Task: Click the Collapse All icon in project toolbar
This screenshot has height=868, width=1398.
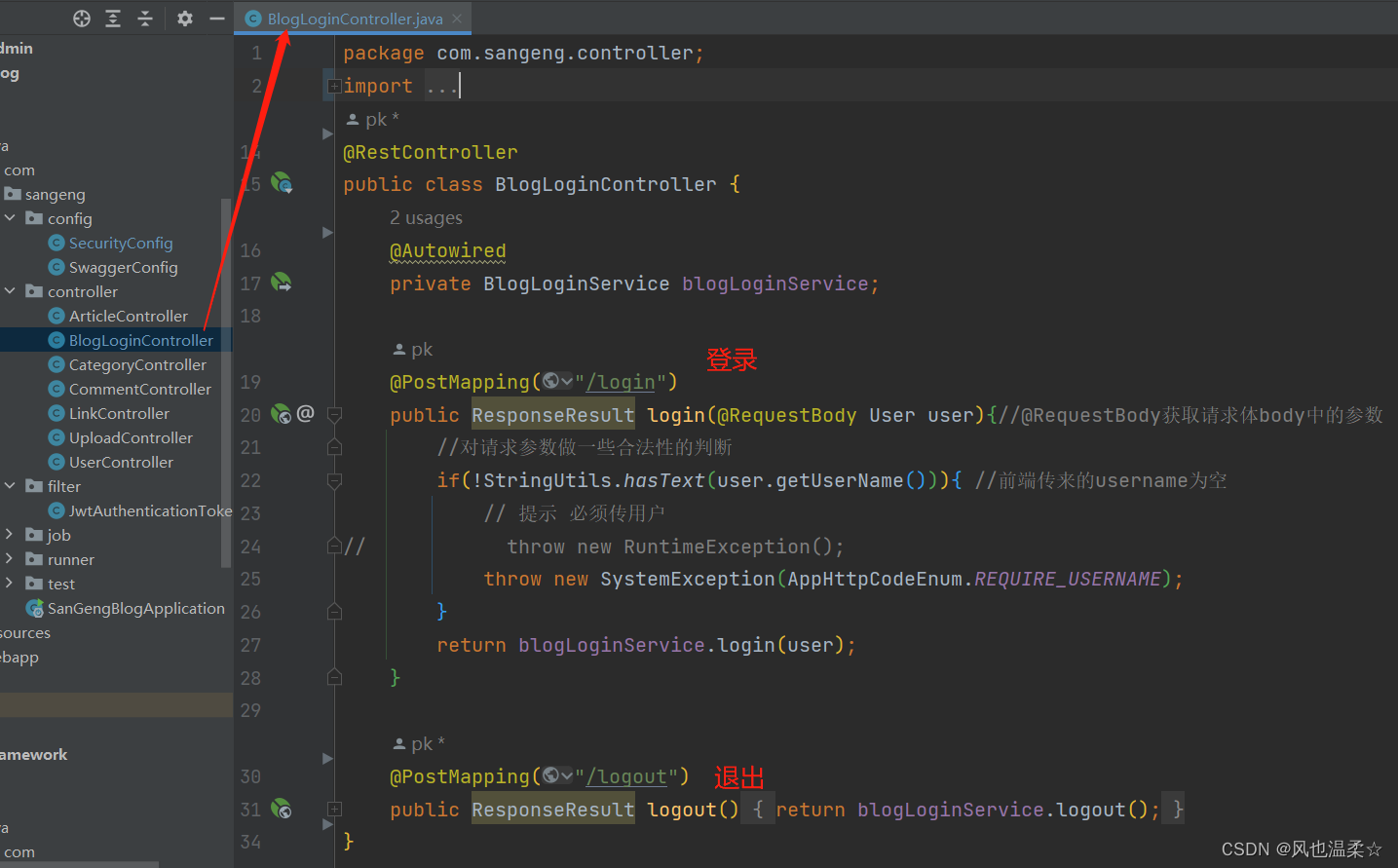Action: (x=145, y=19)
